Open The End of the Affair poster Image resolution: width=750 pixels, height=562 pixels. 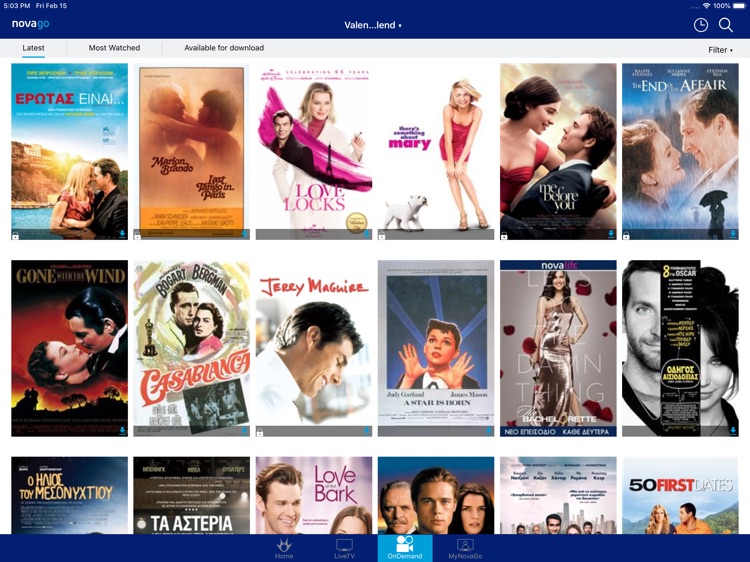pos(680,151)
